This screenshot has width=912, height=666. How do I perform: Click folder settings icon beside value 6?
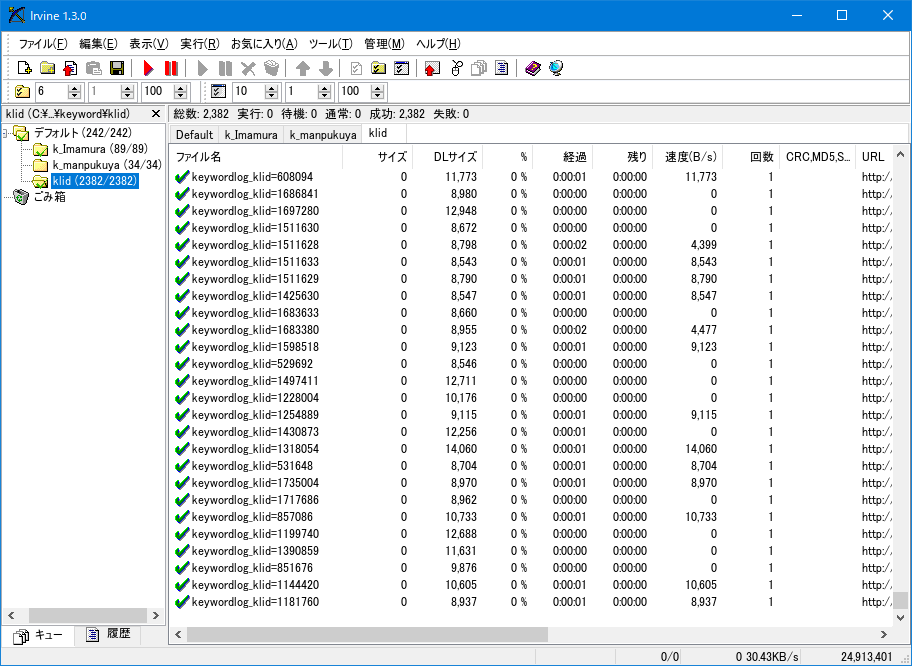coord(23,91)
